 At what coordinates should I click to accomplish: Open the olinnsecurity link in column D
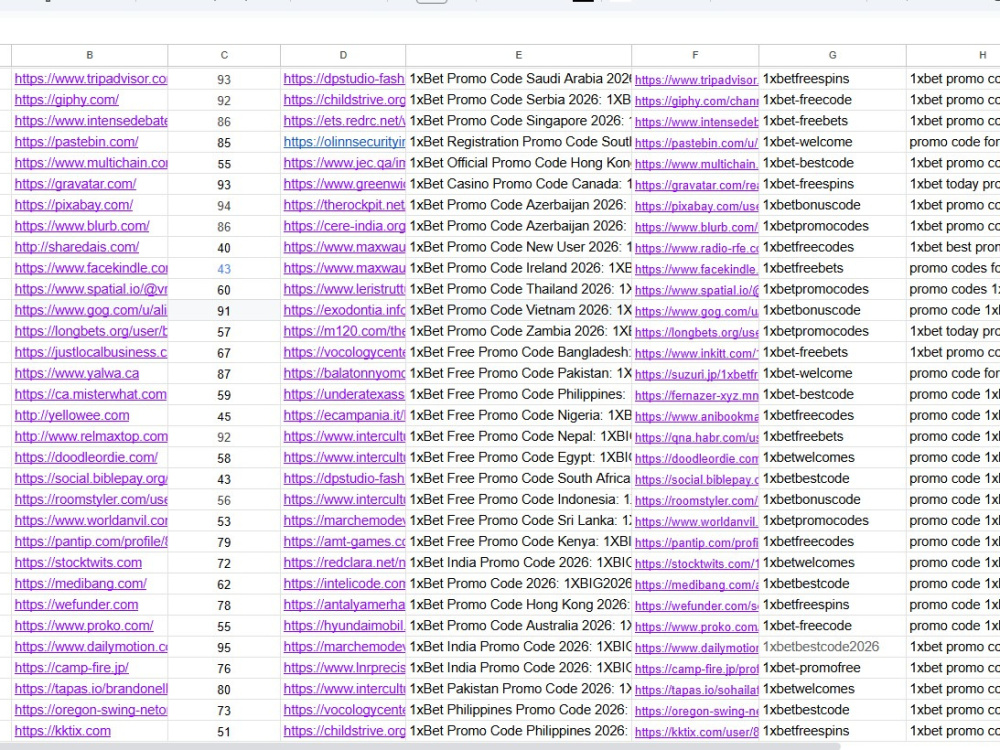coord(344,142)
